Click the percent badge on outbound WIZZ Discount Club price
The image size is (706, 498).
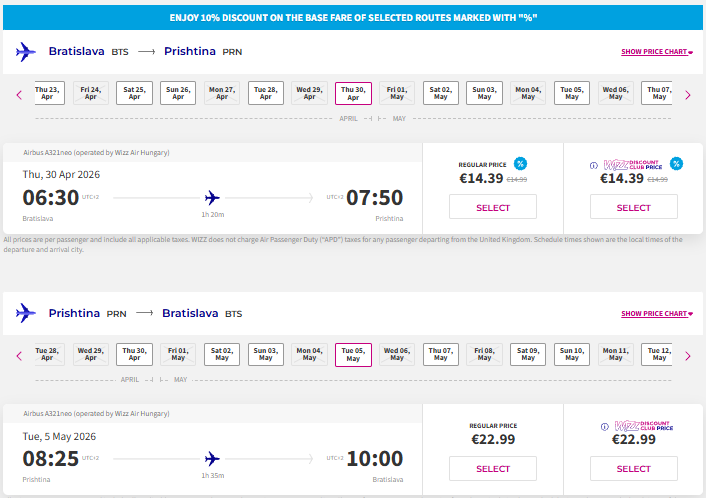pyautogui.click(x=676, y=163)
